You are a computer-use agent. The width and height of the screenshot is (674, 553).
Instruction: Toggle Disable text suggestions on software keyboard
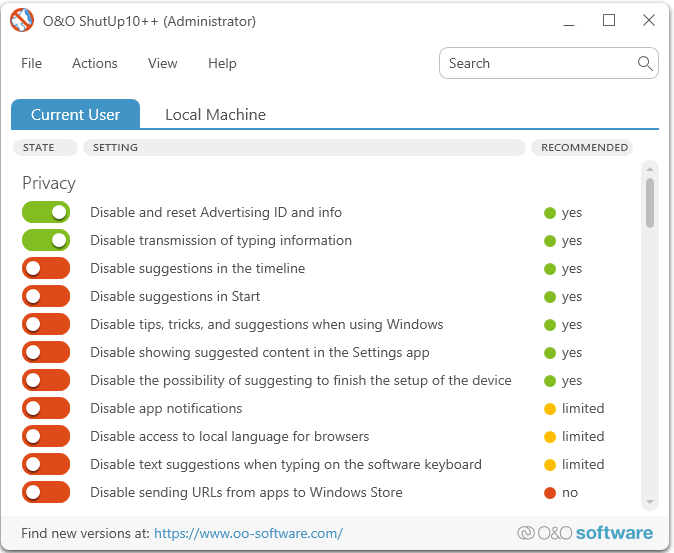click(x=46, y=464)
